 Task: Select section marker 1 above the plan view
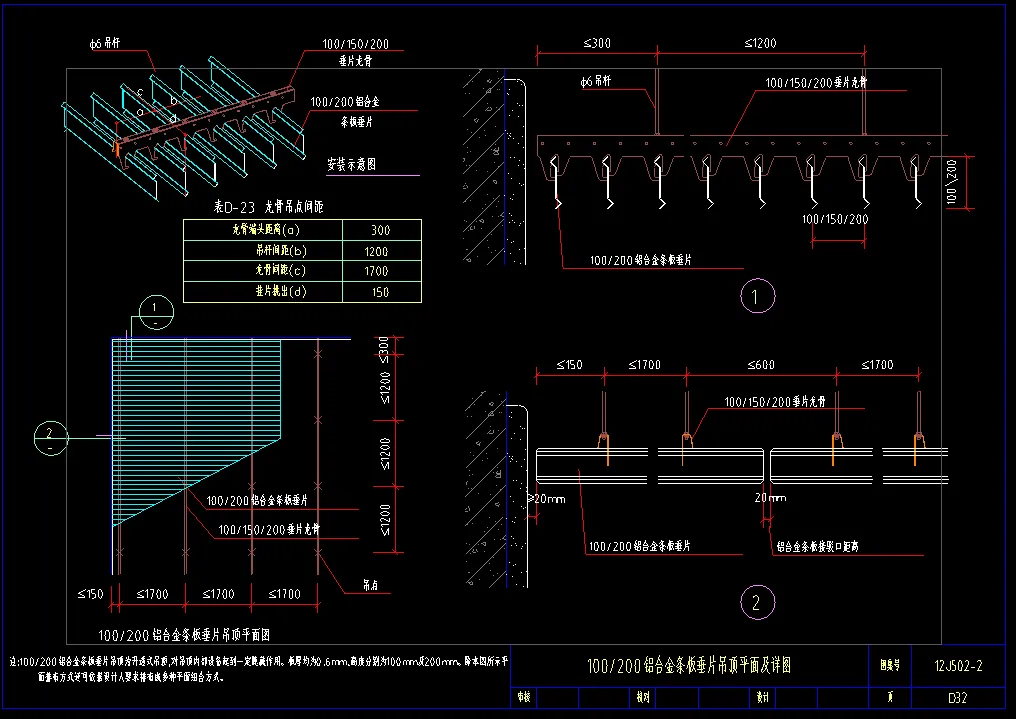[x=155, y=313]
